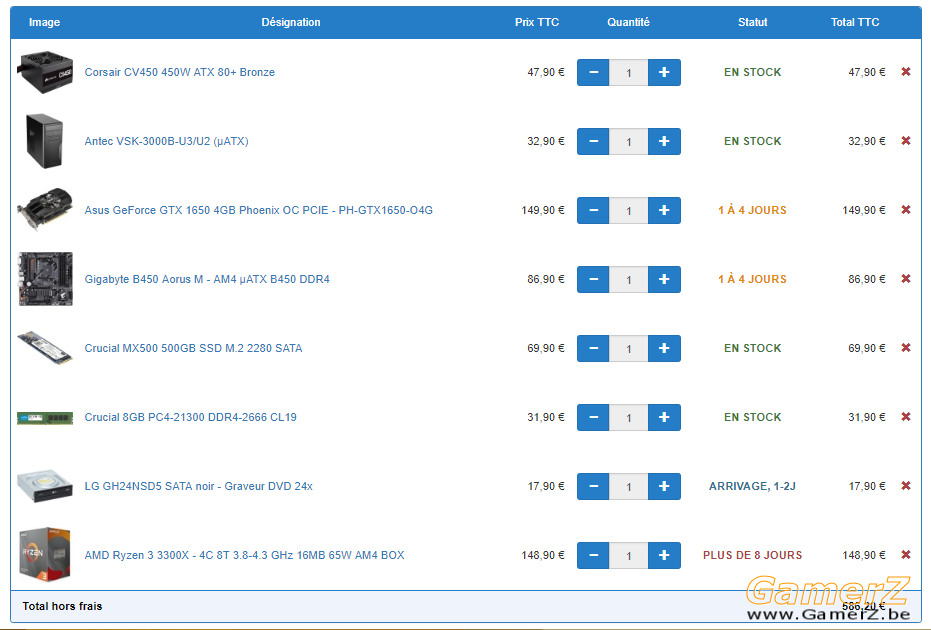Screen dimensions: 931x630
Task: Click the Désignation column header
Action: 291,22
